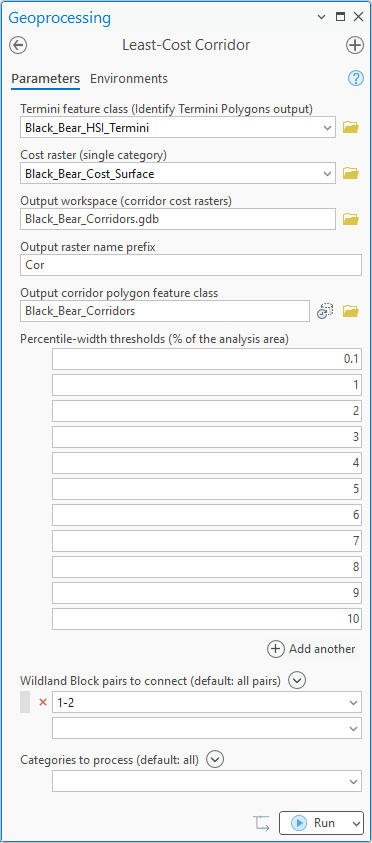
Task: Edit the 0.1 threshold field
Action: point(207,359)
